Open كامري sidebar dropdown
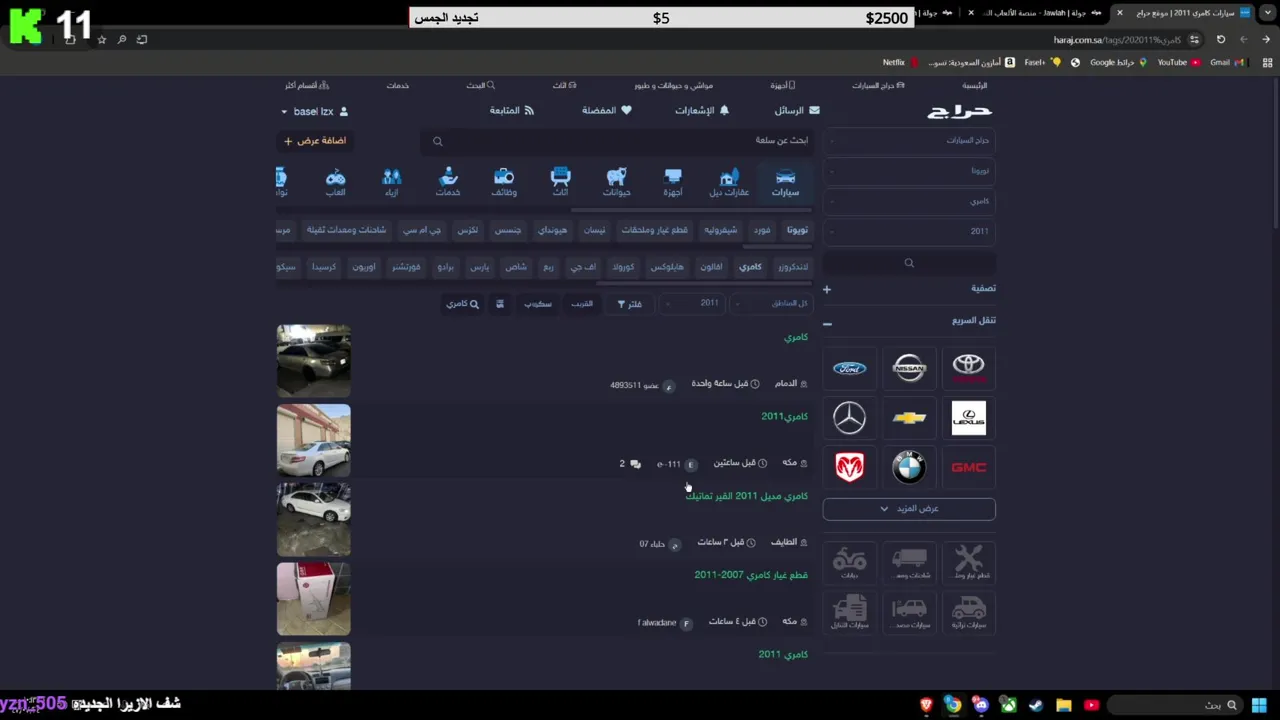The width and height of the screenshot is (1280, 720). pos(909,201)
